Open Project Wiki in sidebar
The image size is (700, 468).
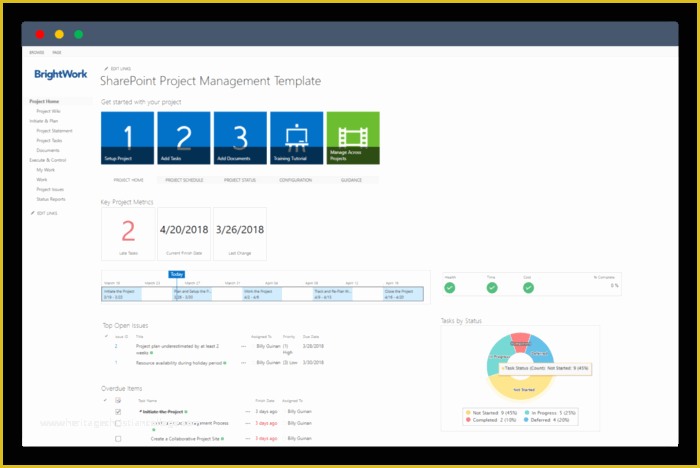coord(48,111)
